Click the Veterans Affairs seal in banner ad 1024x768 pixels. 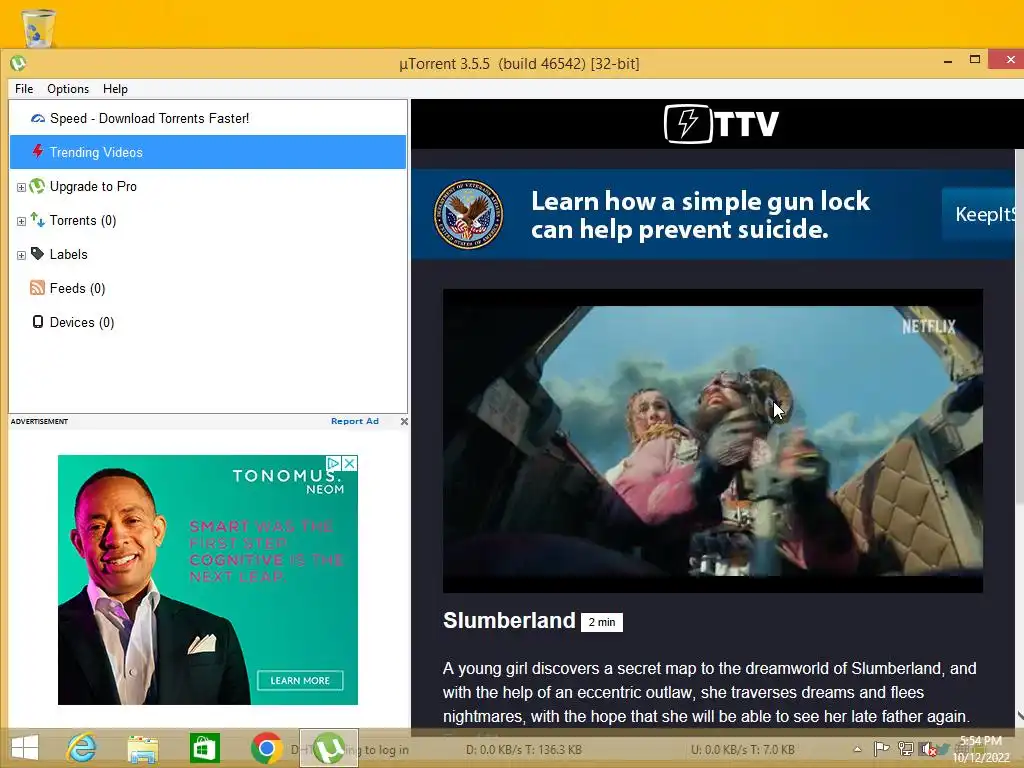(468, 214)
